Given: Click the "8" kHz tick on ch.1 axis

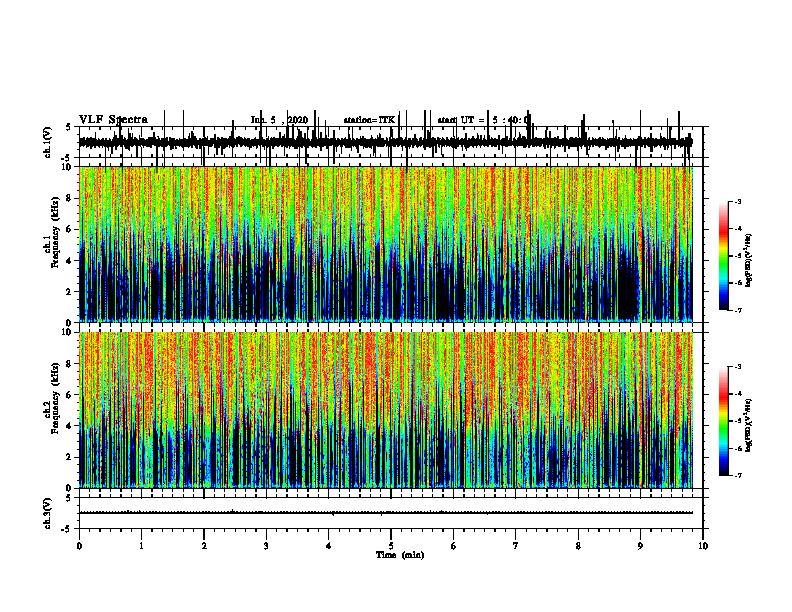Looking at the screenshot, I should click(70, 198).
